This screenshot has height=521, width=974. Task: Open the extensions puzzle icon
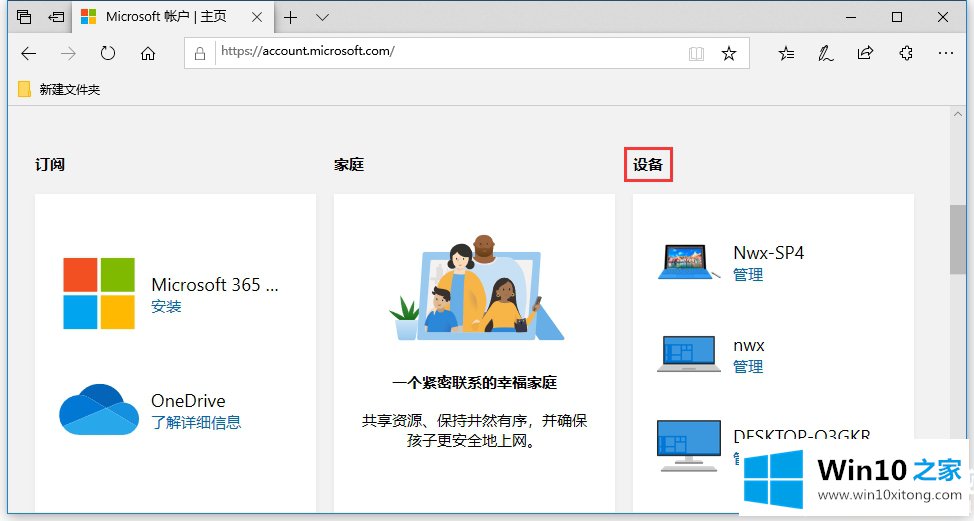point(906,53)
